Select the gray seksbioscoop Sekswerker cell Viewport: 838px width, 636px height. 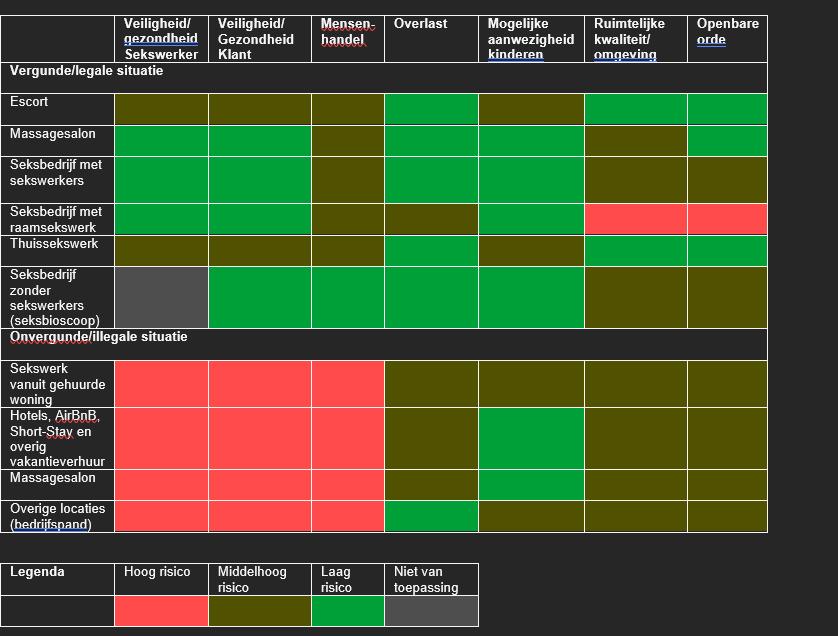click(161, 297)
